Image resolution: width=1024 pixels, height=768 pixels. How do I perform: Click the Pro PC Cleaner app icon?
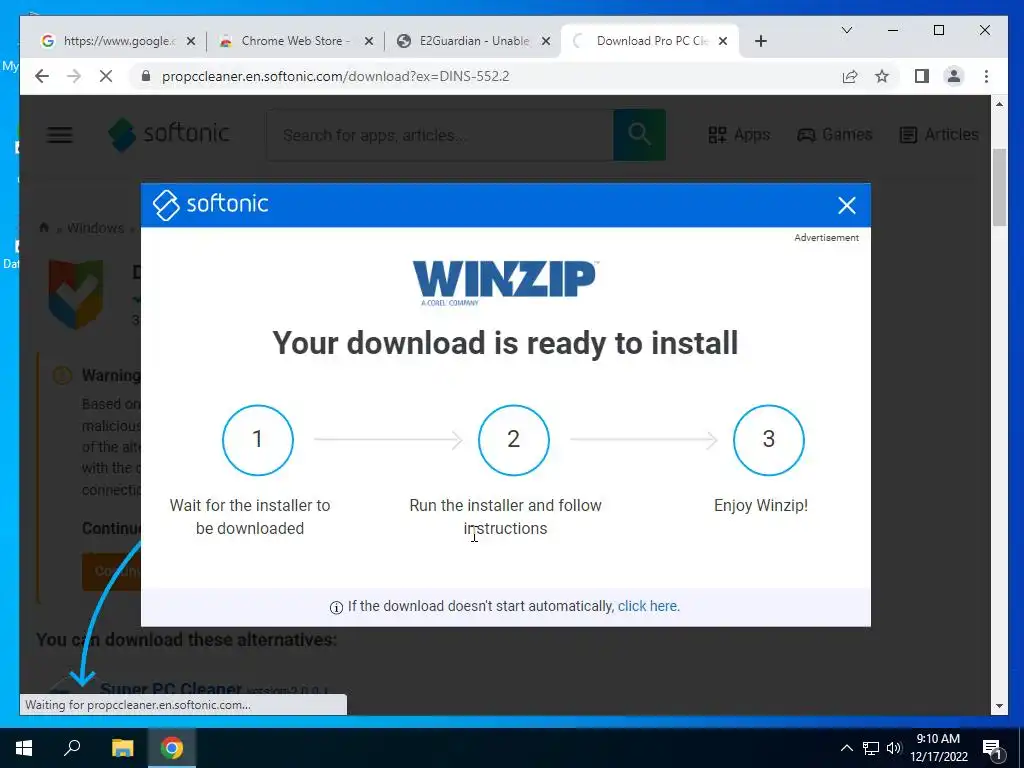click(x=76, y=293)
